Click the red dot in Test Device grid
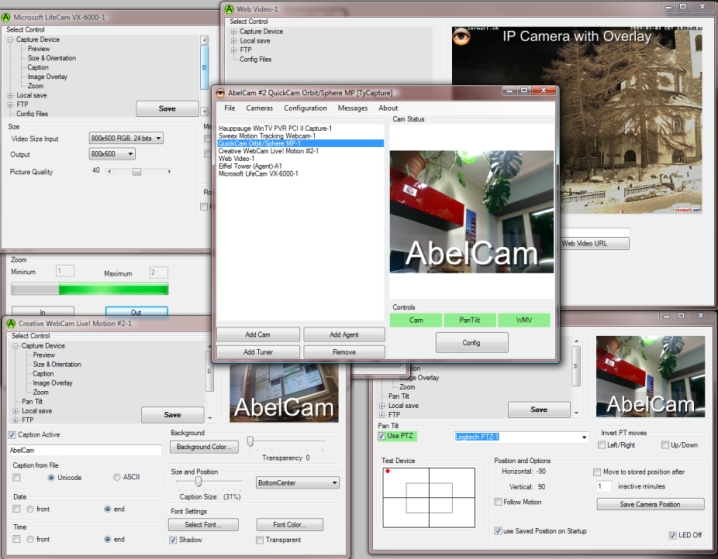Viewport: 718px width, 559px height. coord(387,470)
